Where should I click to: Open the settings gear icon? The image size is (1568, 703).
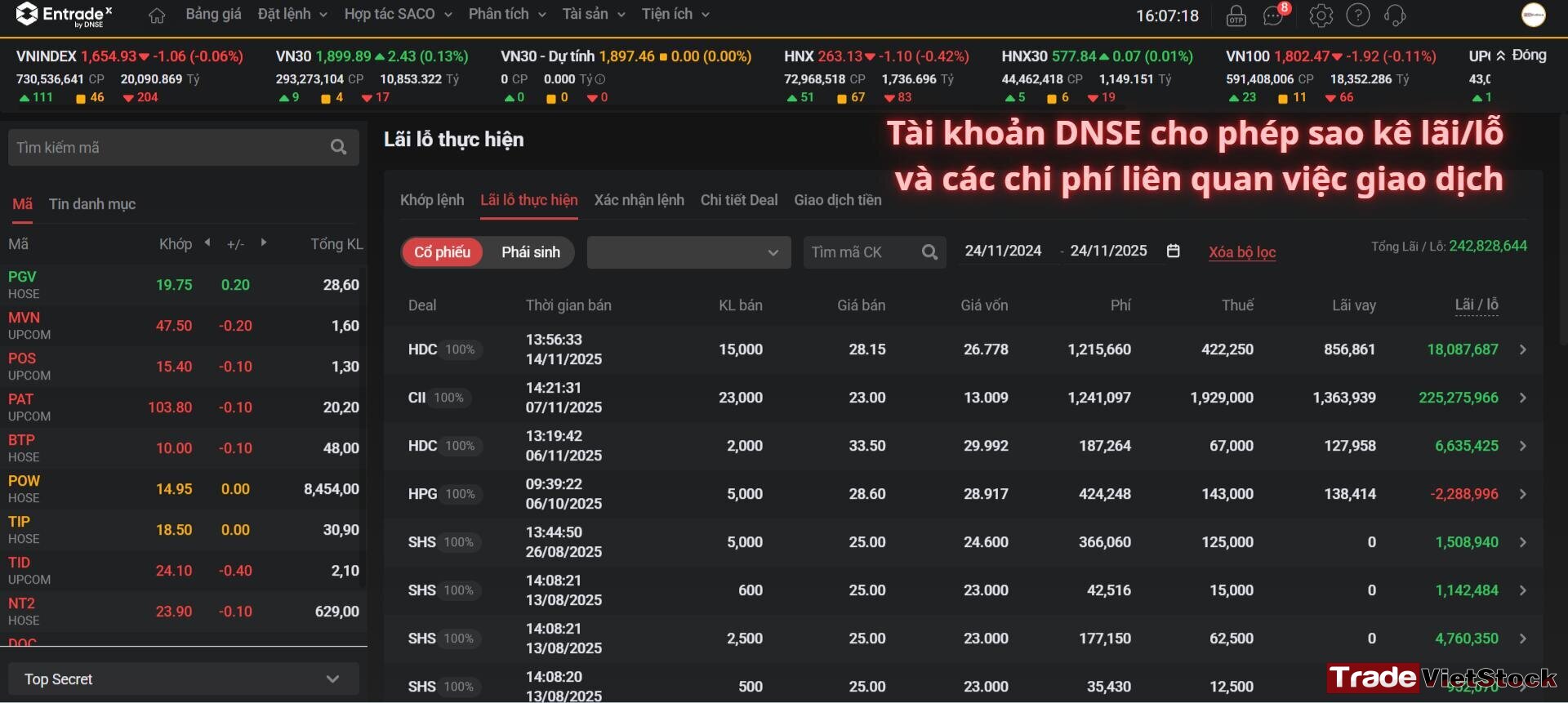(x=1321, y=16)
